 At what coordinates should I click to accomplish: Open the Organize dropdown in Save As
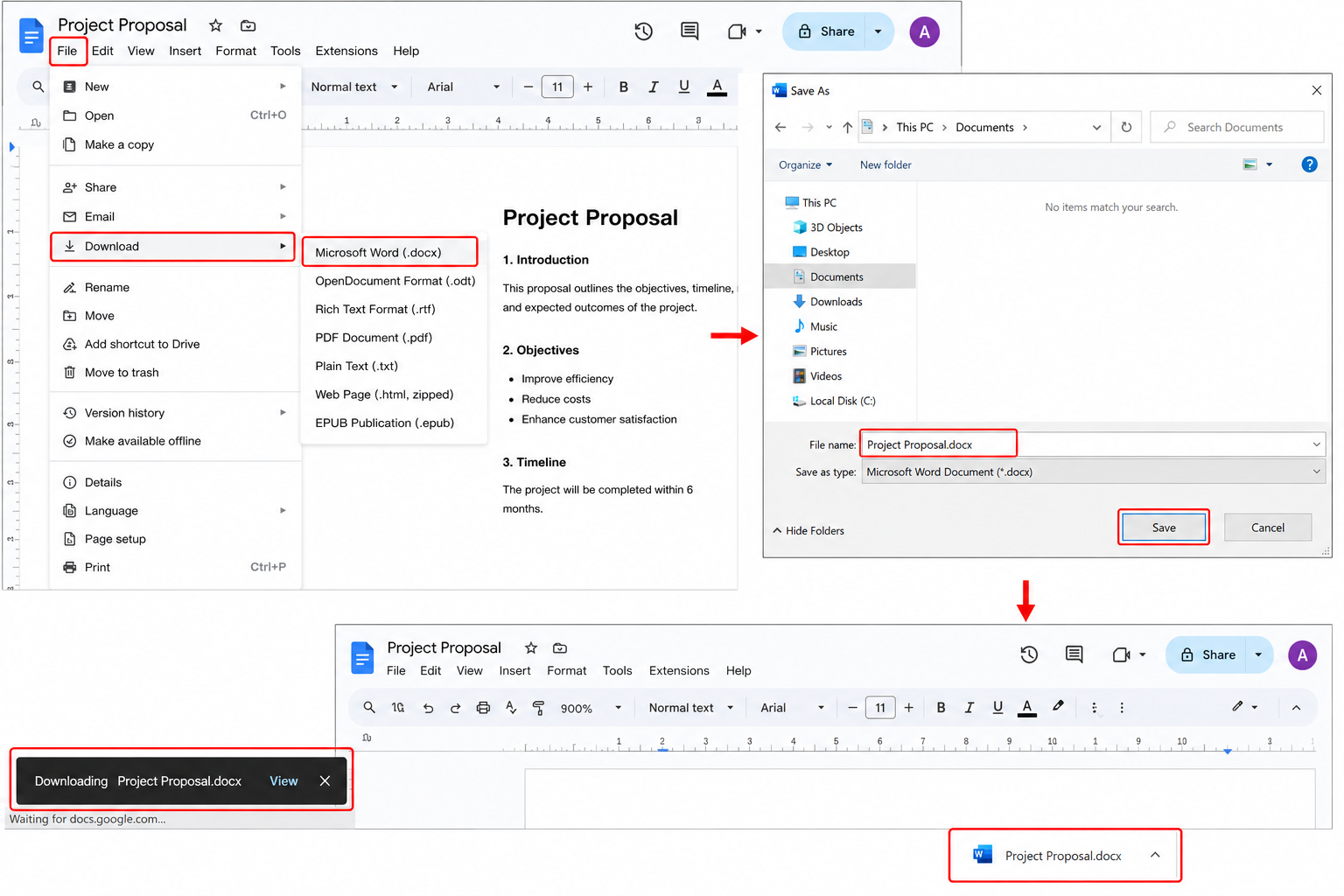pyautogui.click(x=805, y=164)
